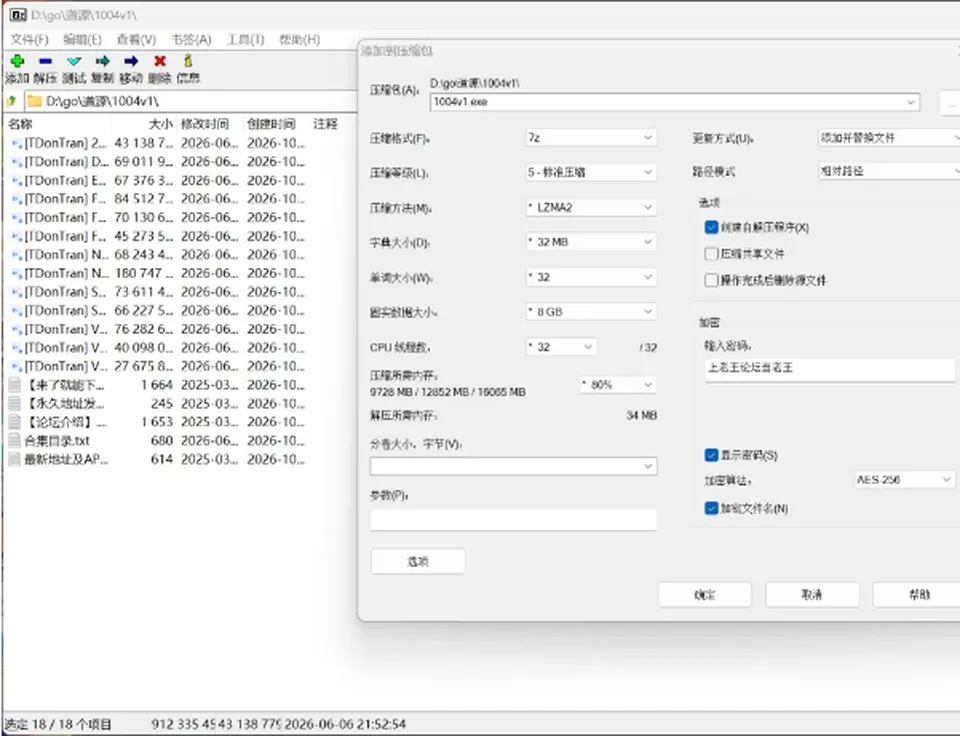Expand the 固实数据大小 dropdown showing 8 GB
Screen dimensions: 960x736
tap(591, 312)
